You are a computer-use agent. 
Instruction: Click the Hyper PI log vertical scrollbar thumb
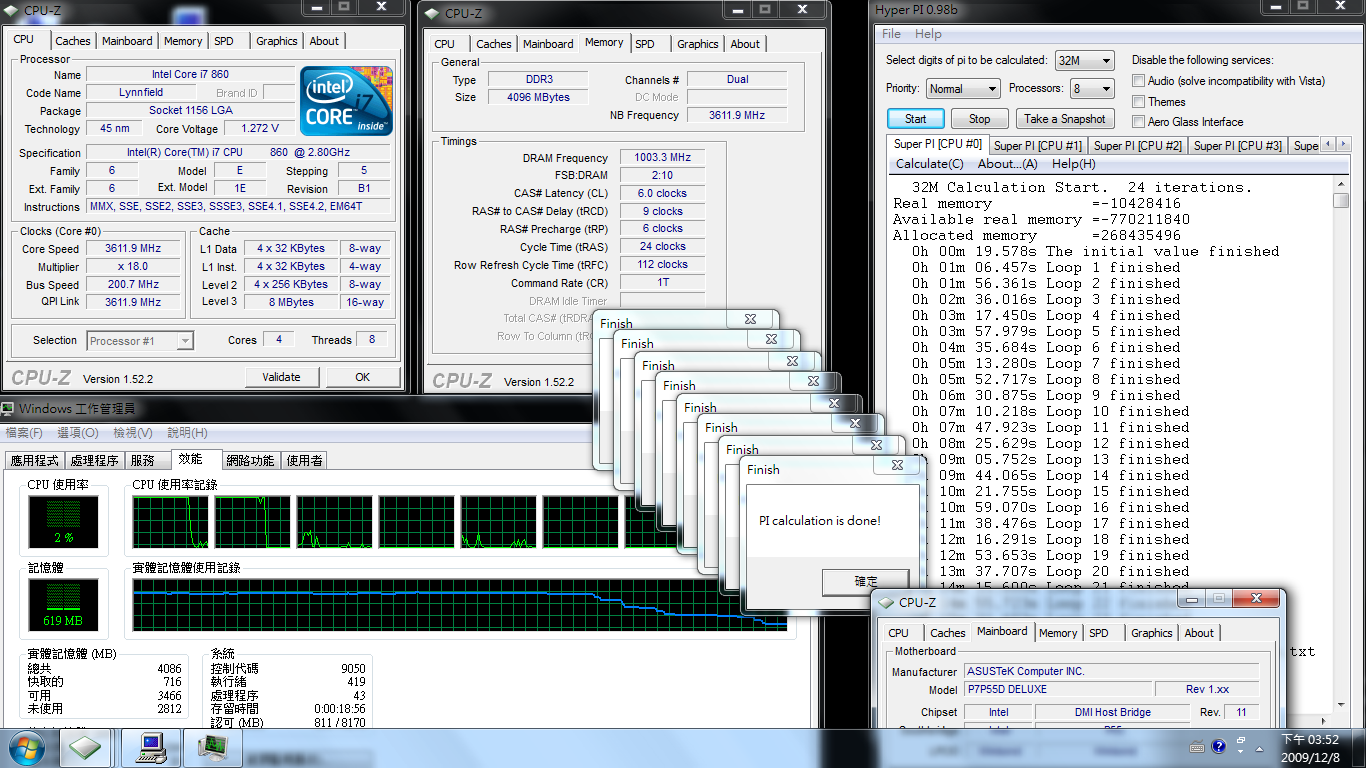coord(1341,201)
